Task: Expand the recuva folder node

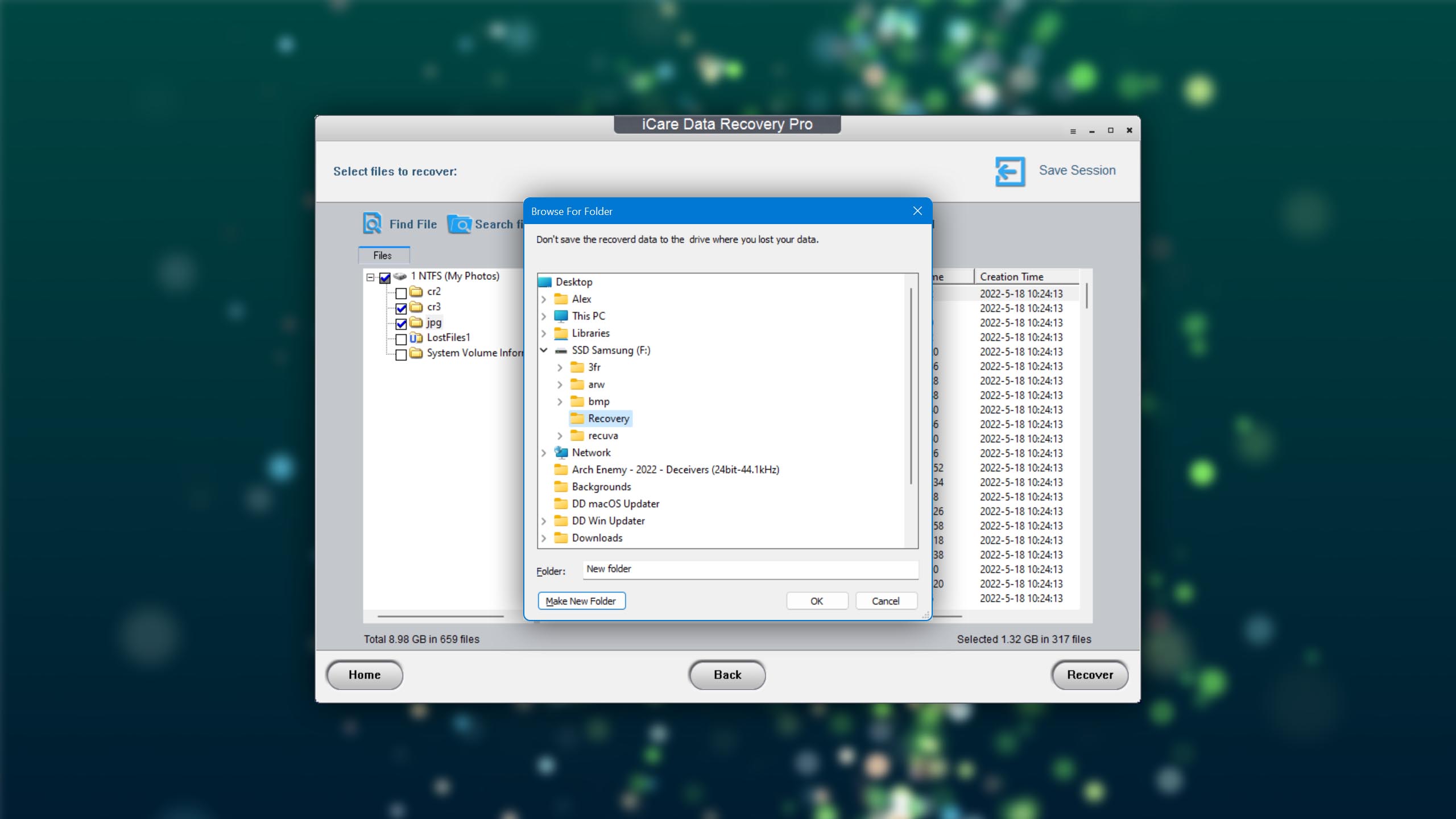Action: tap(560, 436)
